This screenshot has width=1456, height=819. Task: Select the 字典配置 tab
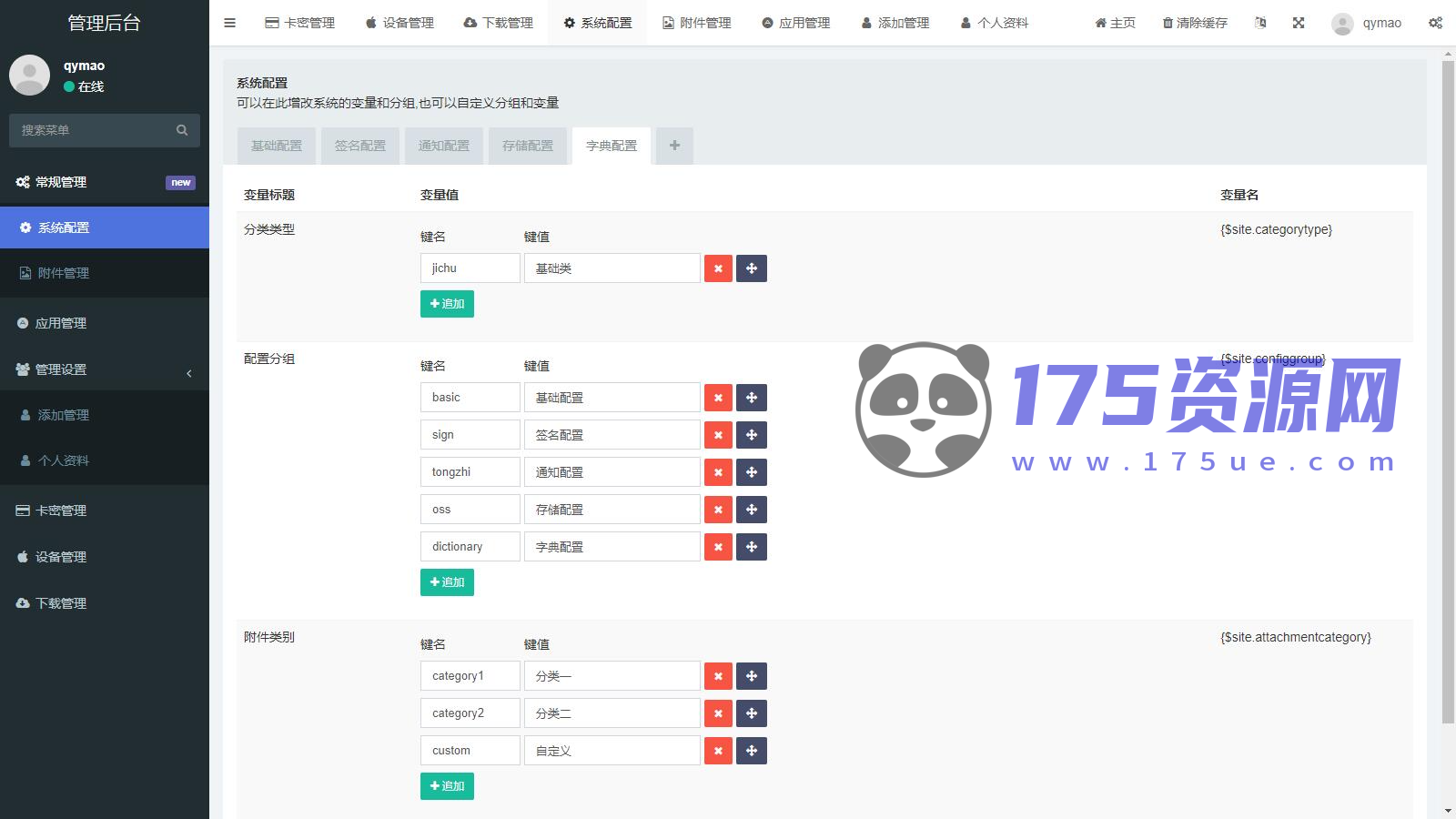coord(612,146)
